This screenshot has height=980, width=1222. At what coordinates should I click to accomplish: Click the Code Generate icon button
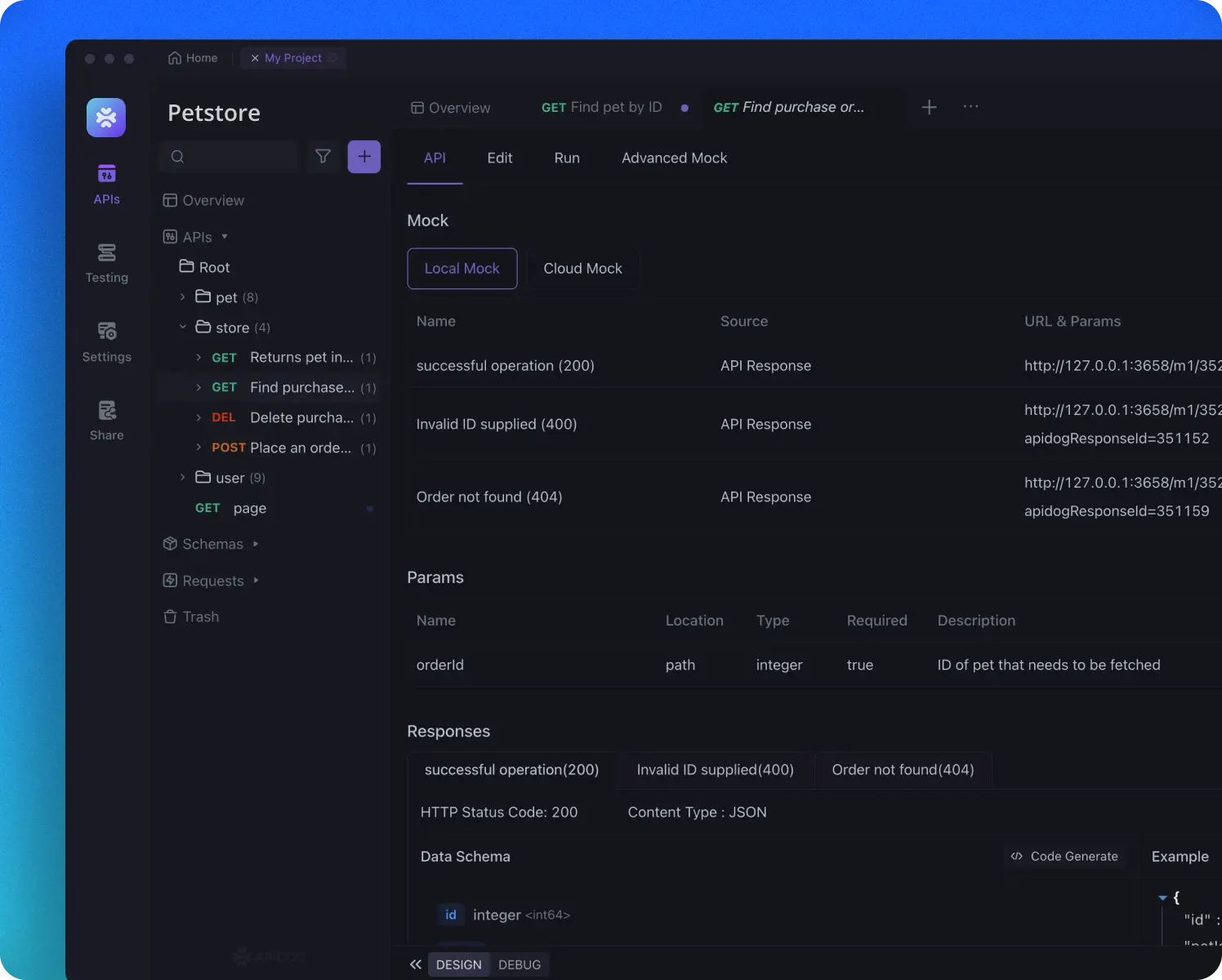[1065, 856]
